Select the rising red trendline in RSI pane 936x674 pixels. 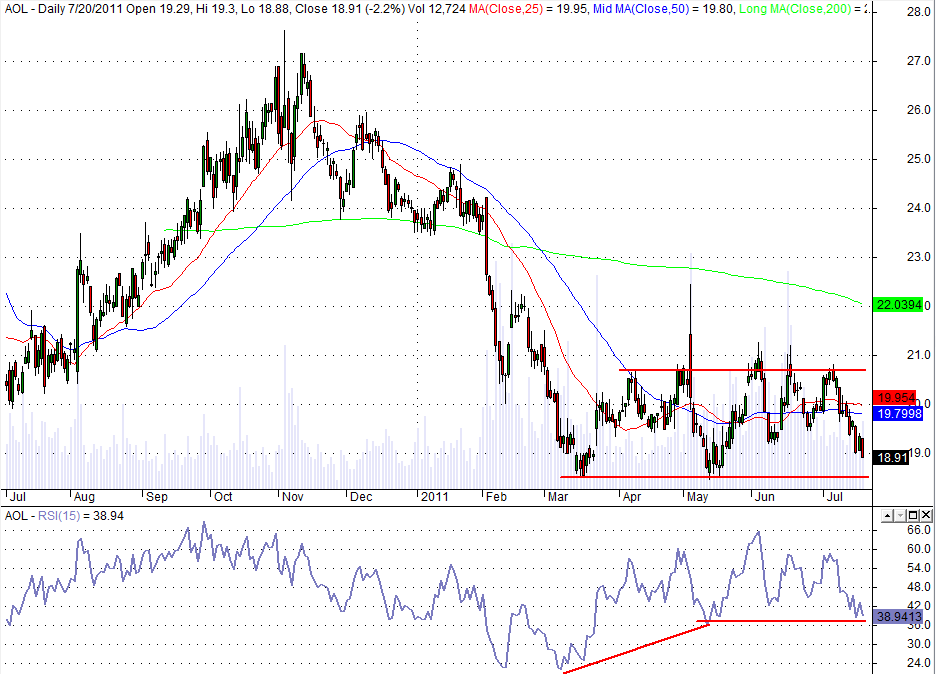[x=636, y=647]
